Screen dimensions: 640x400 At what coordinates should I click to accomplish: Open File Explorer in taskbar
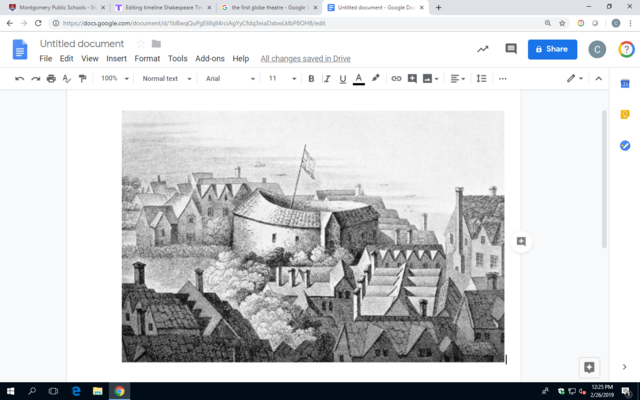pyautogui.click(x=98, y=391)
